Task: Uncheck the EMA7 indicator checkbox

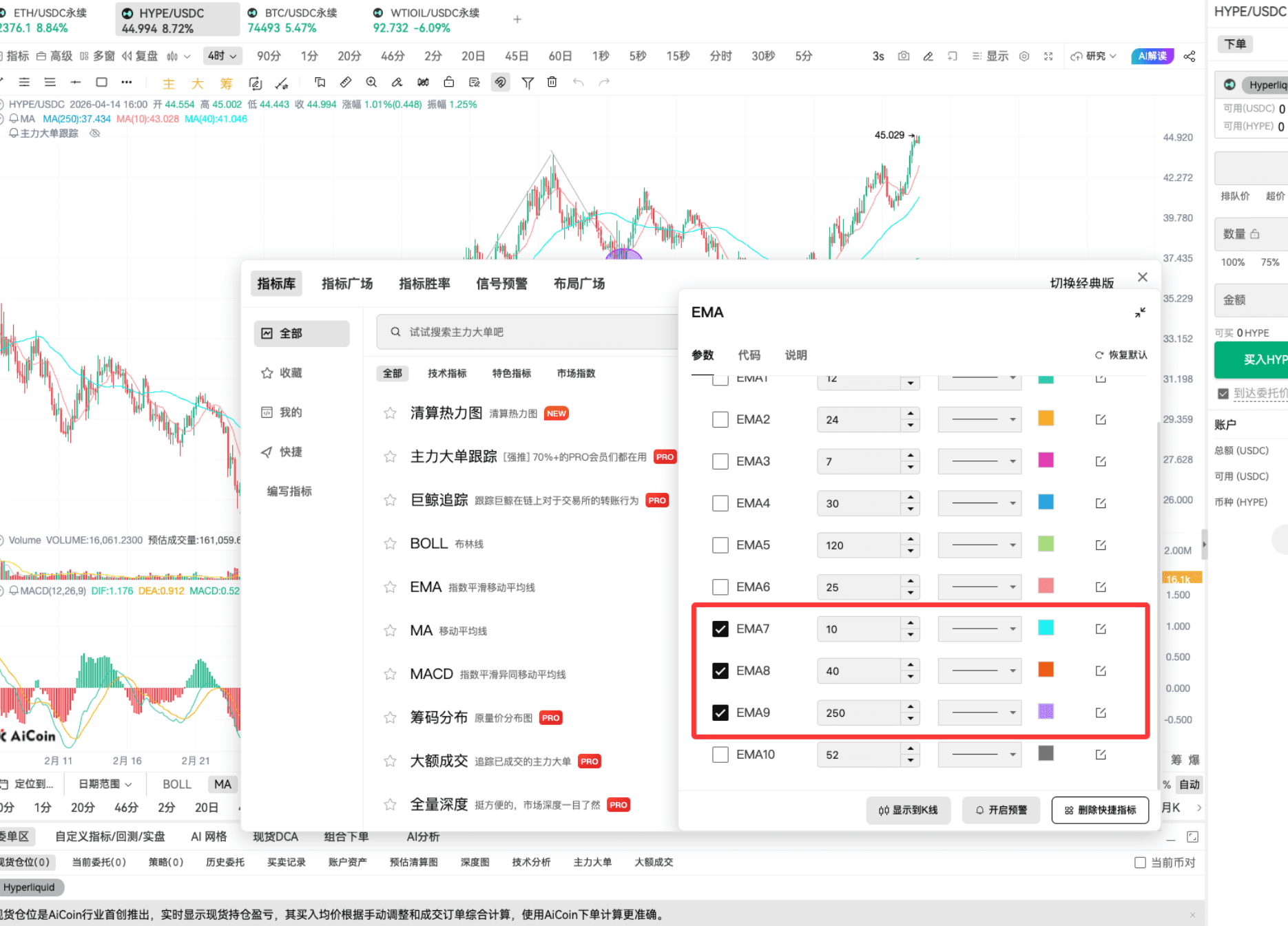Action: pos(720,629)
